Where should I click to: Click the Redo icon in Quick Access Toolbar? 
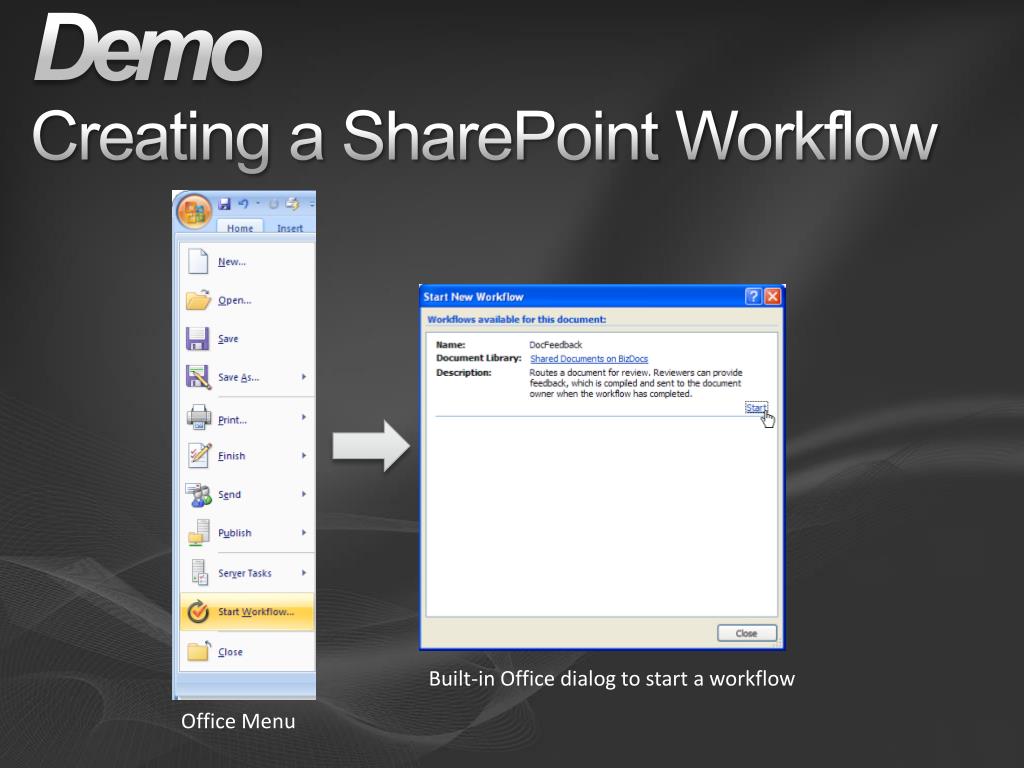(274, 204)
